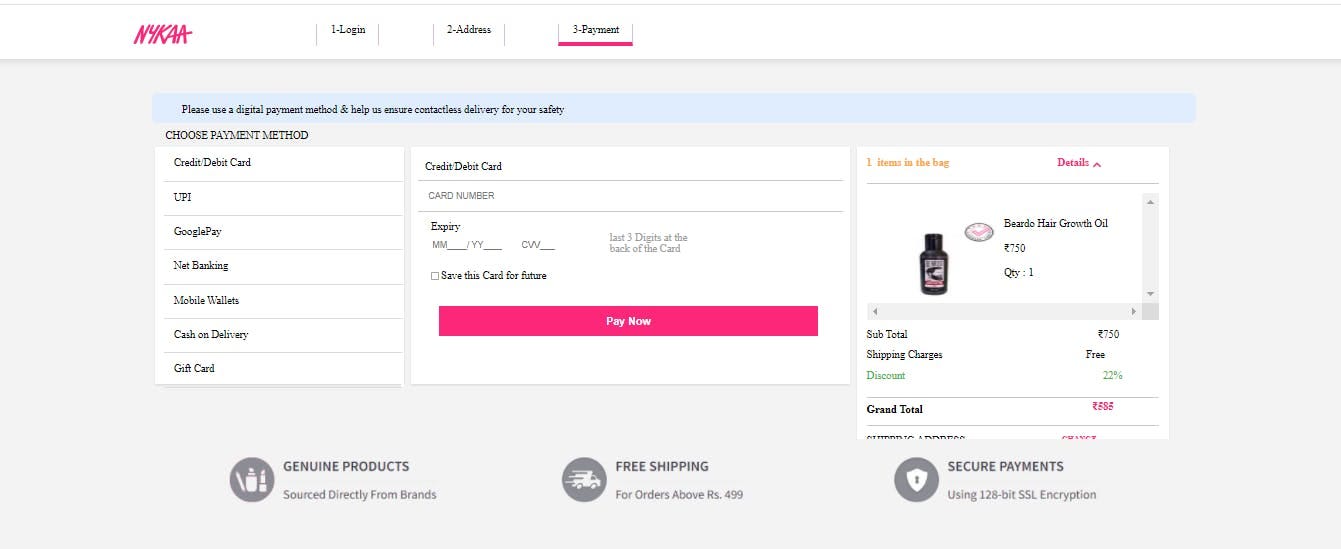Select the UPI payment method
The width and height of the screenshot is (1341, 549).
279,197
